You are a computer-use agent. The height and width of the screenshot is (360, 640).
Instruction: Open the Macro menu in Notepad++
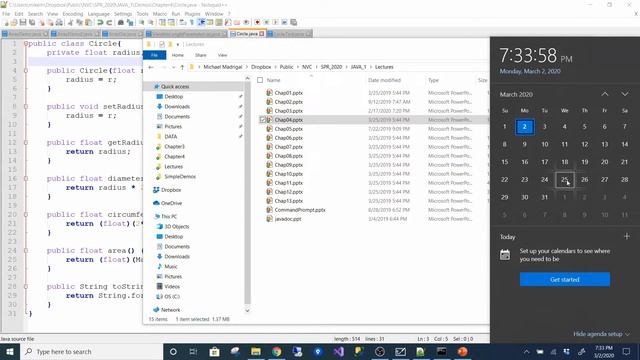(x=160, y=14)
